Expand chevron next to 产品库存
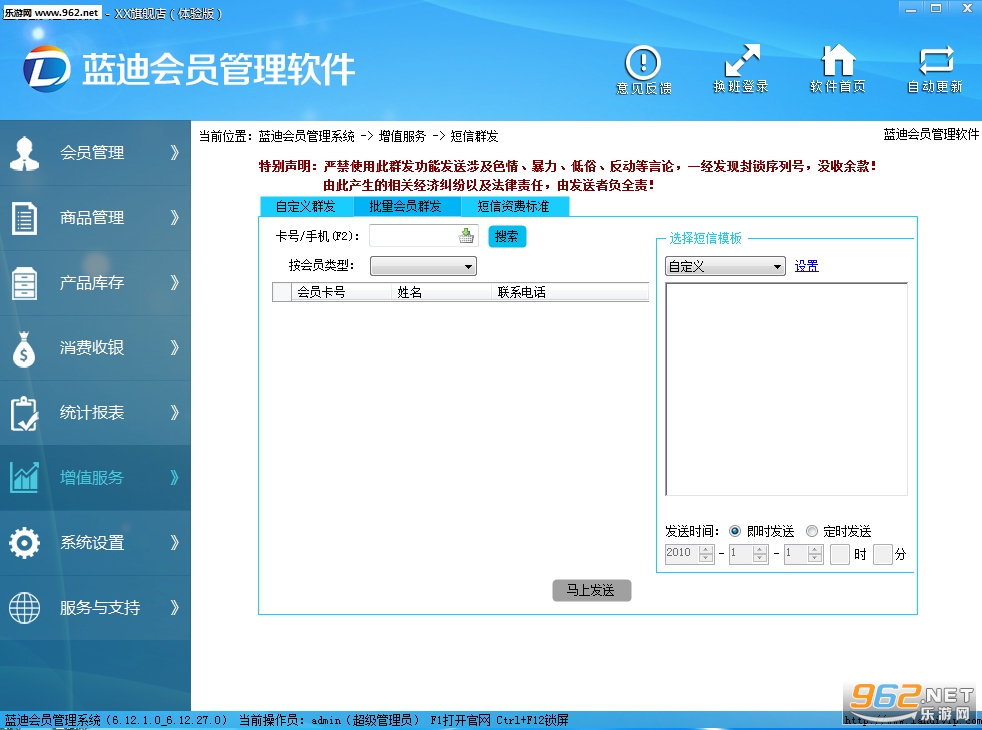The width and height of the screenshot is (982, 730). pos(175,282)
